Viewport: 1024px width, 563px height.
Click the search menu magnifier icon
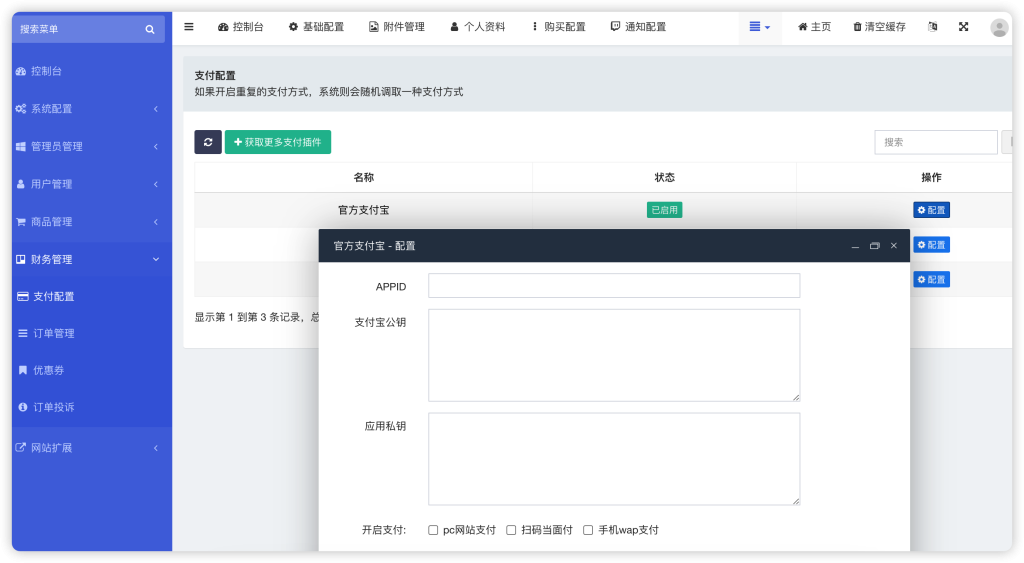tap(150, 29)
